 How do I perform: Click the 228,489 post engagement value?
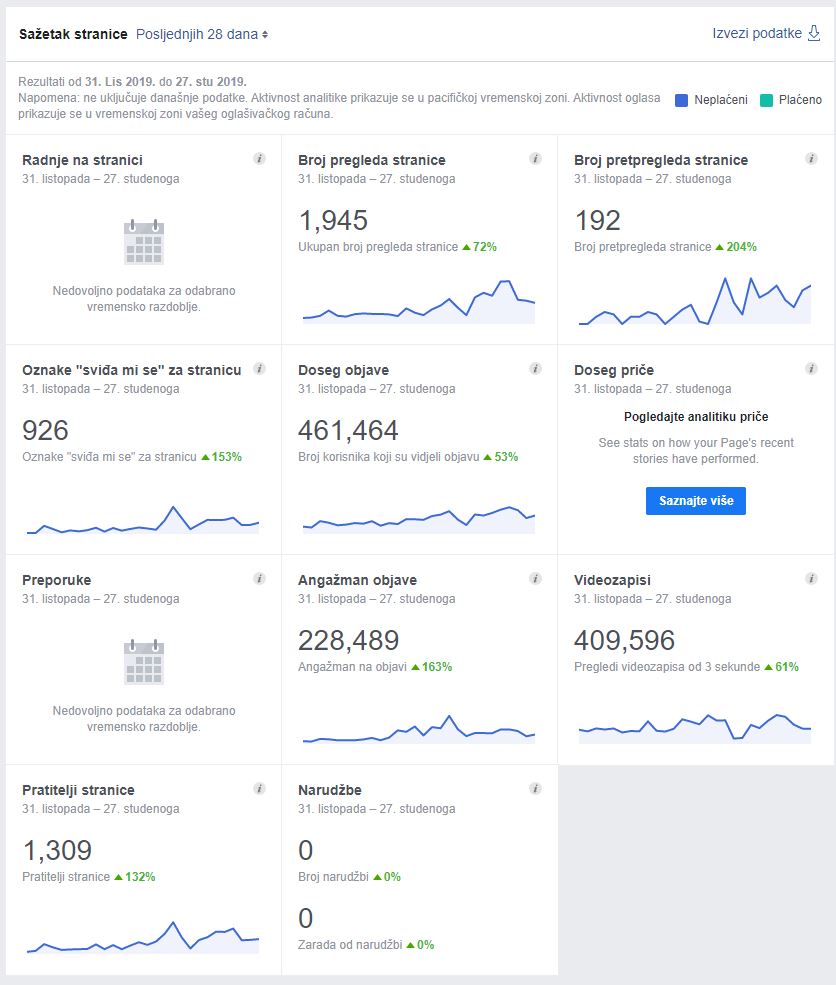tap(348, 640)
